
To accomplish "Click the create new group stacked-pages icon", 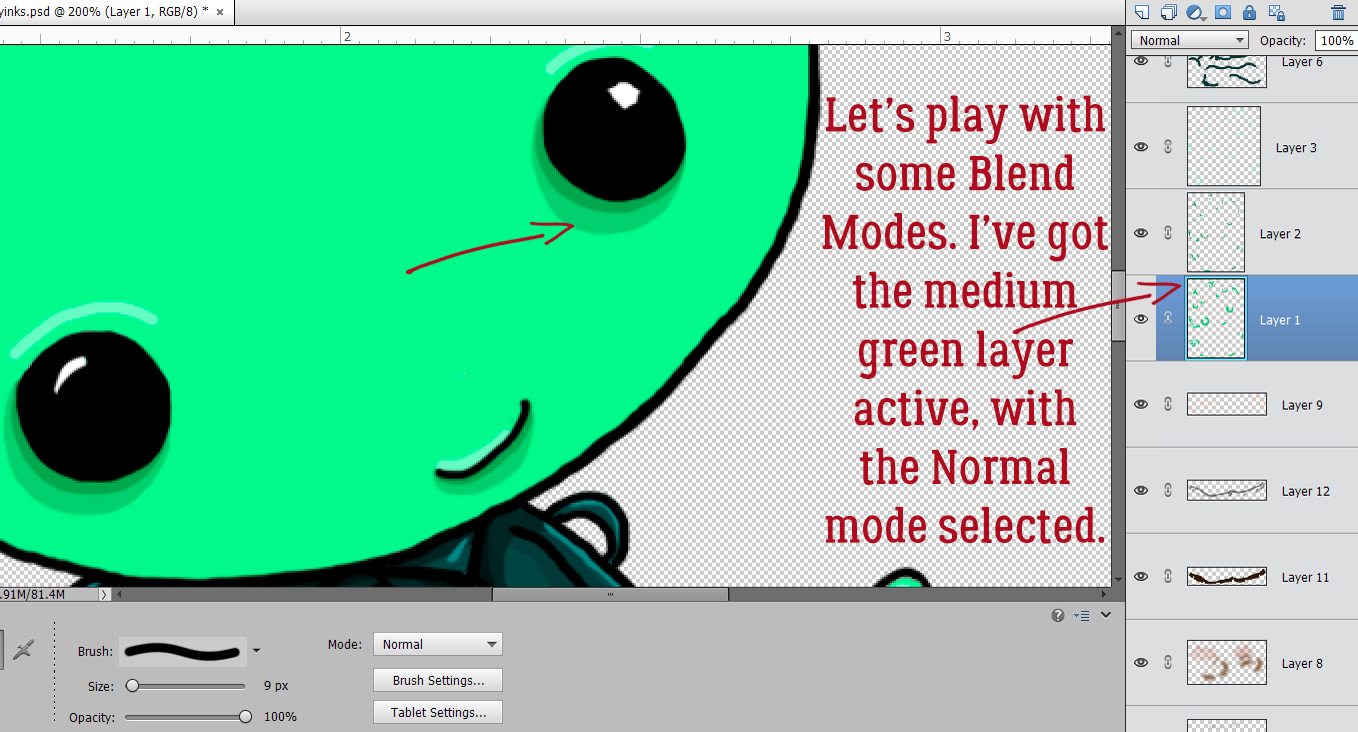I will [1168, 12].
